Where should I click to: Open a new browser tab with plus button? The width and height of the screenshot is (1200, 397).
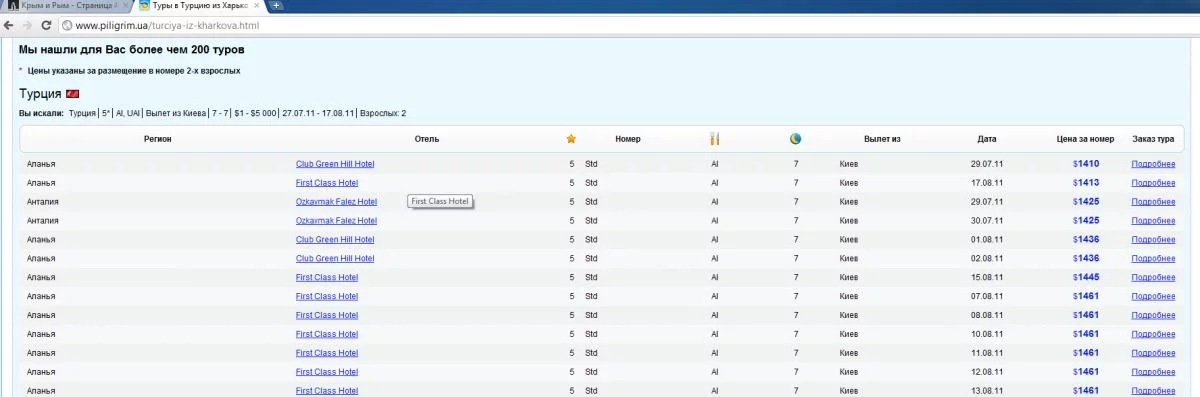[x=276, y=6]
